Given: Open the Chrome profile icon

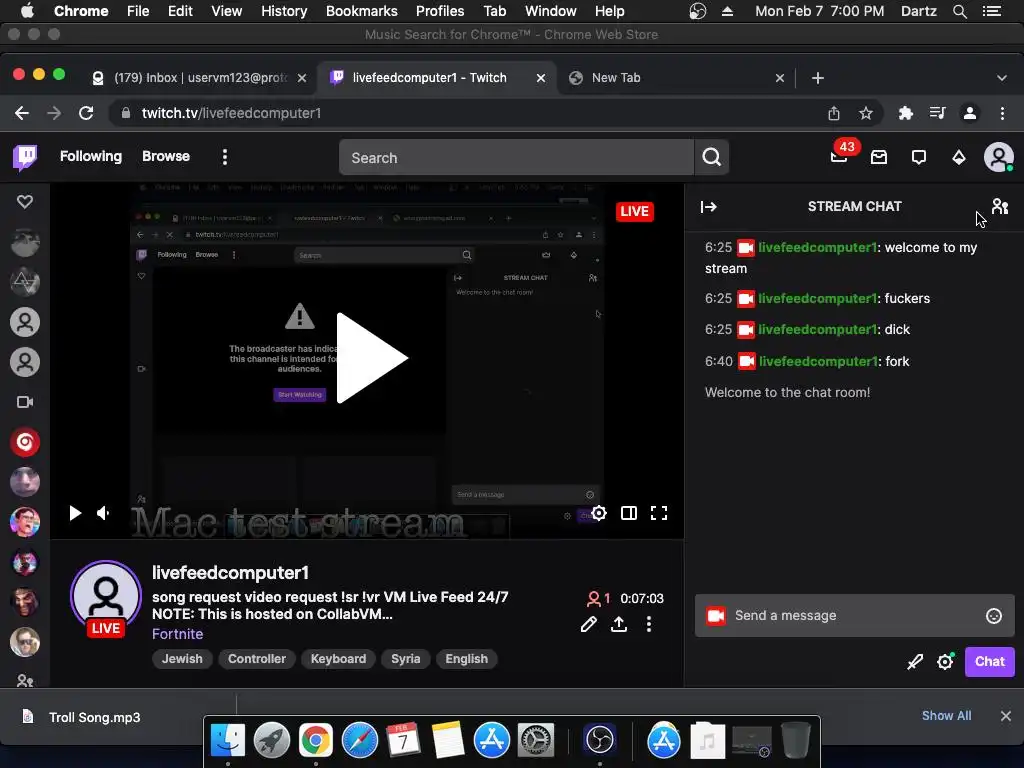Looking at the screenshot, I should (970, 114).
